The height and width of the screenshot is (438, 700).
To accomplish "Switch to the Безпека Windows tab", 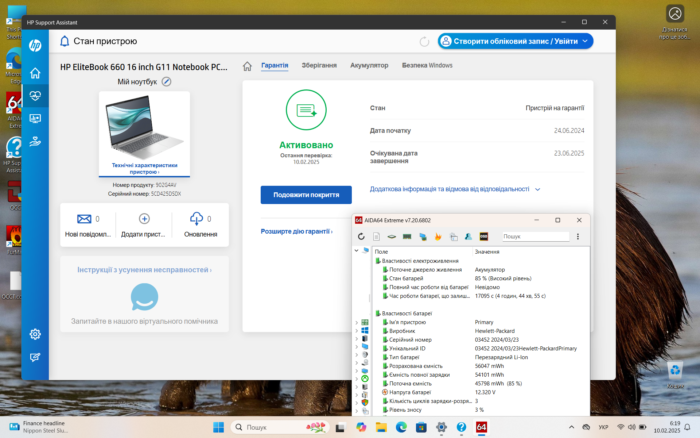I will tap(427, 66).
